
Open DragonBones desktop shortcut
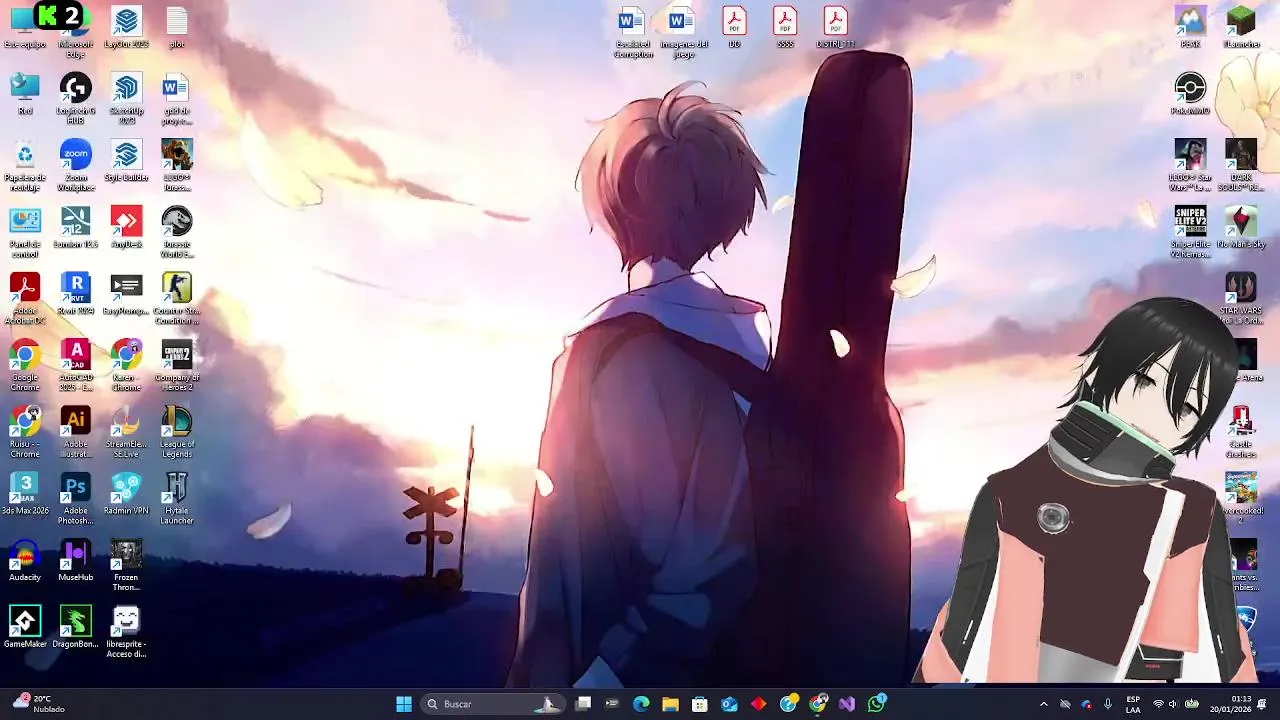(76, 627)
